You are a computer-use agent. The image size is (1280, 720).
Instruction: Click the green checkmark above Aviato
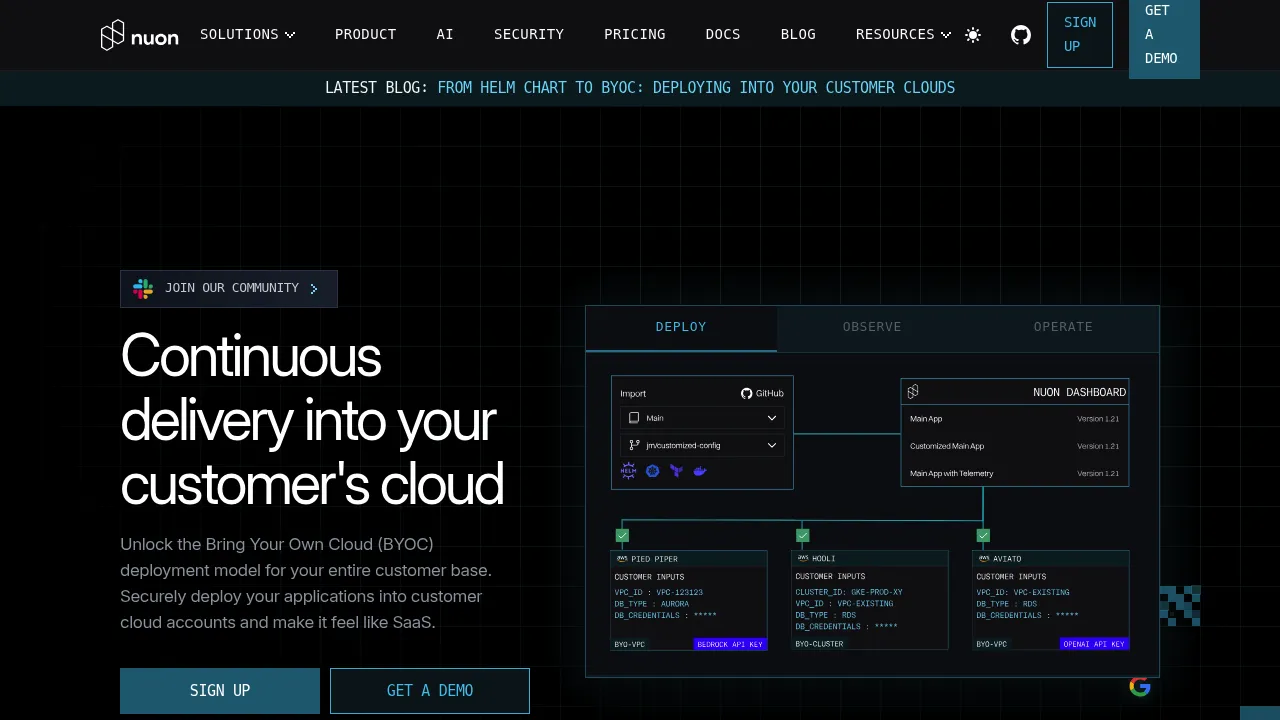[x=983, y=536]
